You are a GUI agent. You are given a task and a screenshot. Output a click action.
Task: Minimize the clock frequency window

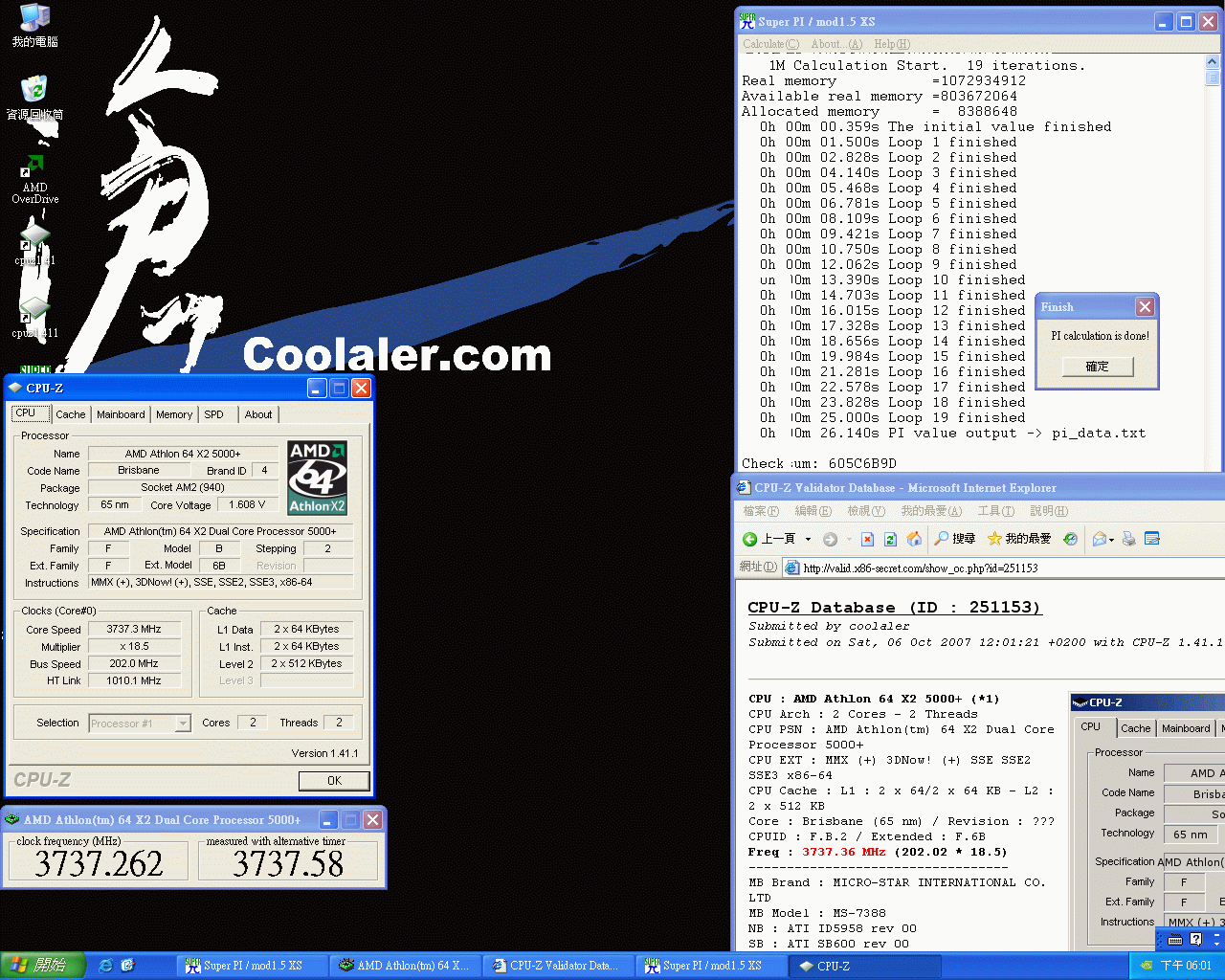pyautogui.click(x=328, y=820)
